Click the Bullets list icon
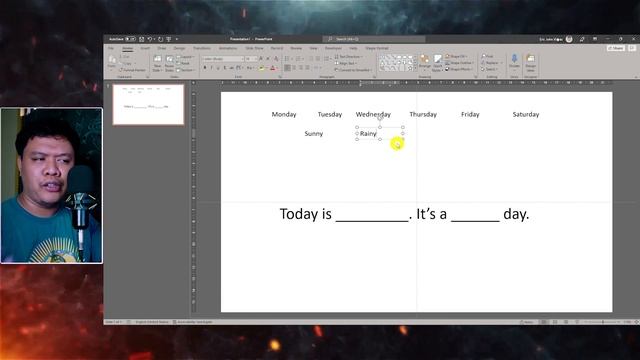Screen dimensions: 640x360 point(287,59)
